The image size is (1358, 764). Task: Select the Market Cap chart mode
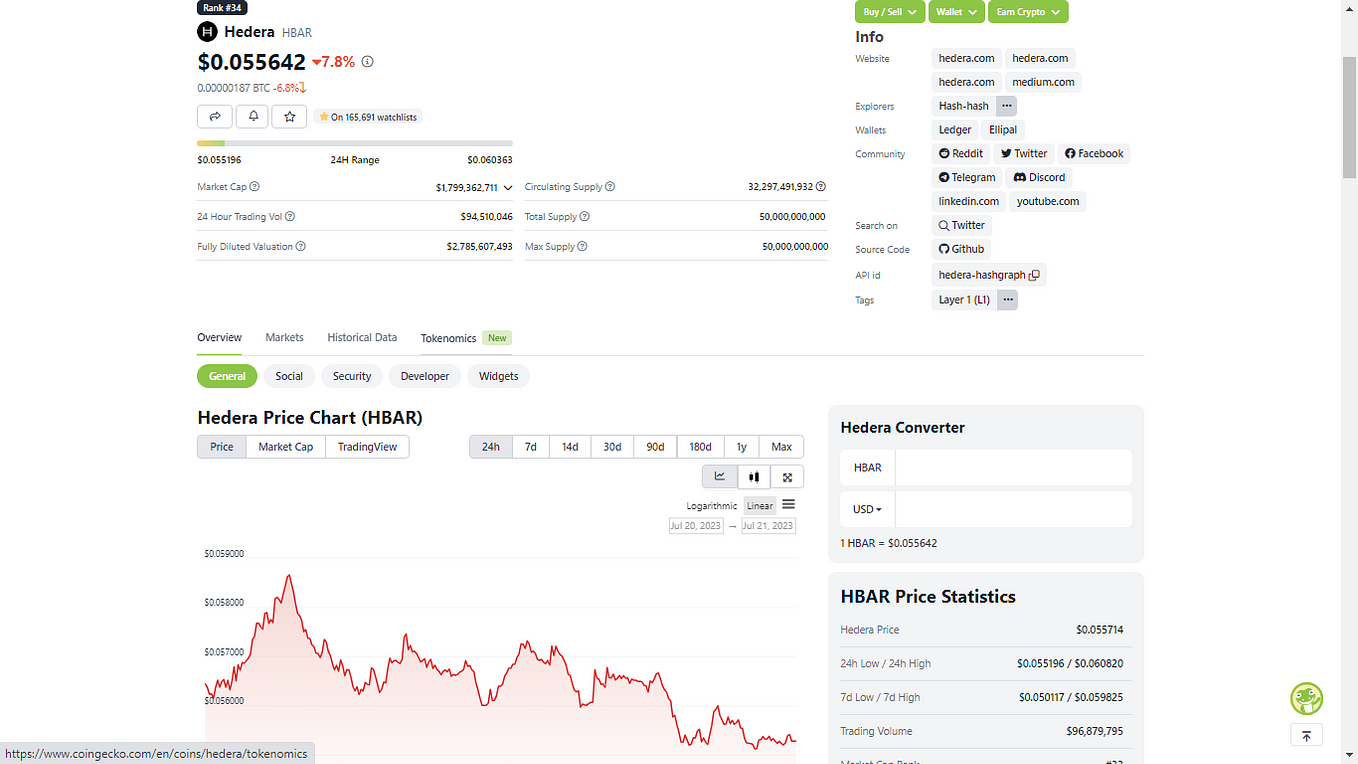[x=286, y=447]
